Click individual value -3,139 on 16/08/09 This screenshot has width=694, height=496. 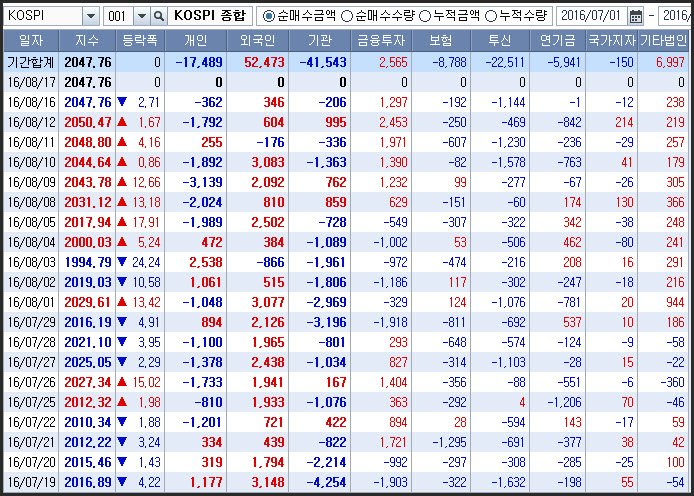pyautogui.click(x=202, y=182)
